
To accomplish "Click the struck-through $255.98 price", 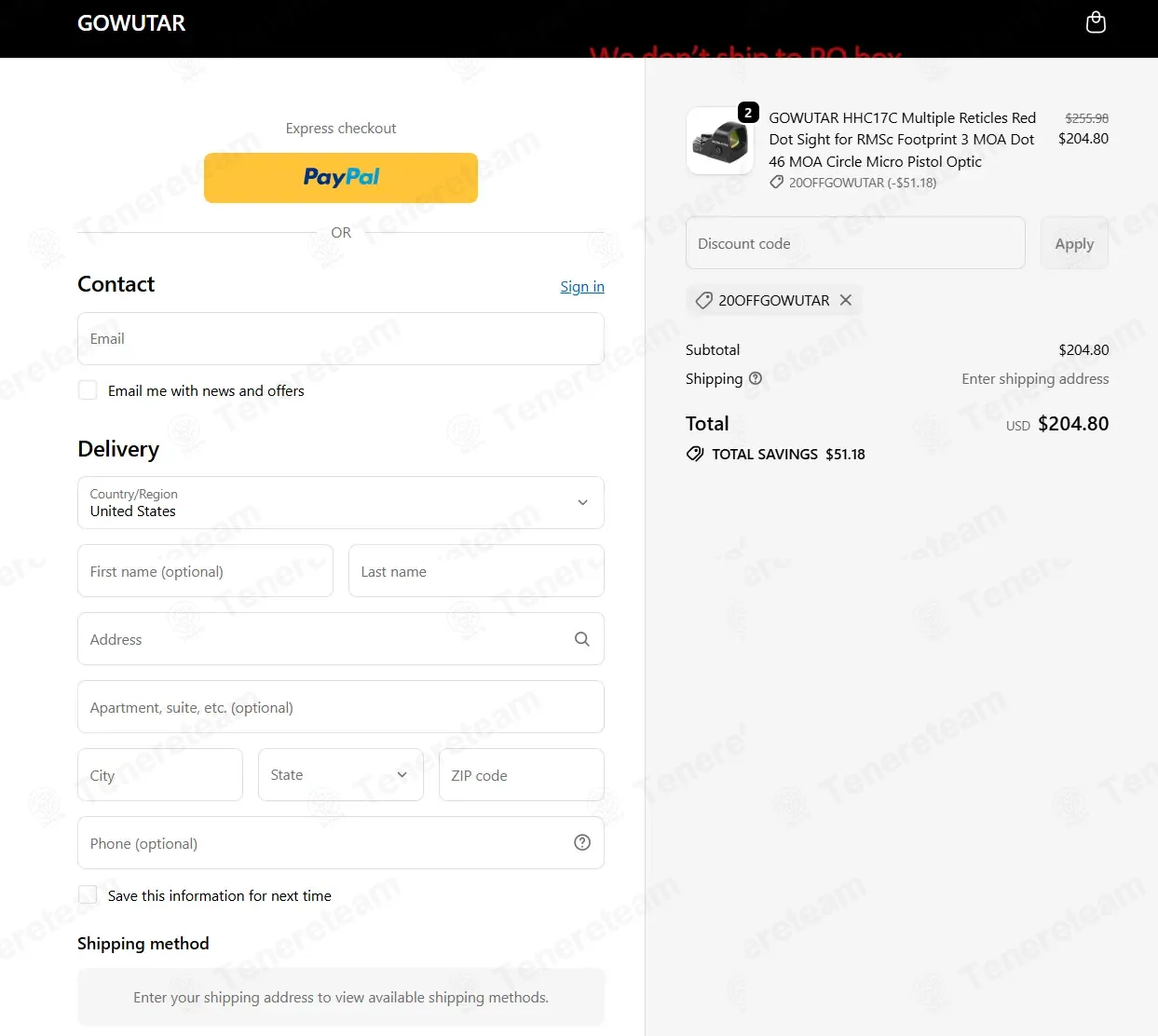I will click(x=1086, y=118).
